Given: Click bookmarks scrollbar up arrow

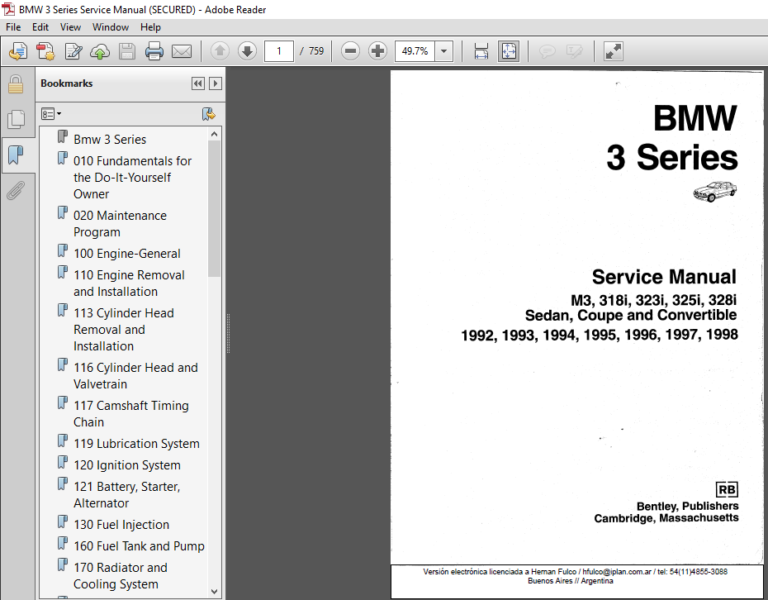Looking at the screenshot, I should point(214,134).
